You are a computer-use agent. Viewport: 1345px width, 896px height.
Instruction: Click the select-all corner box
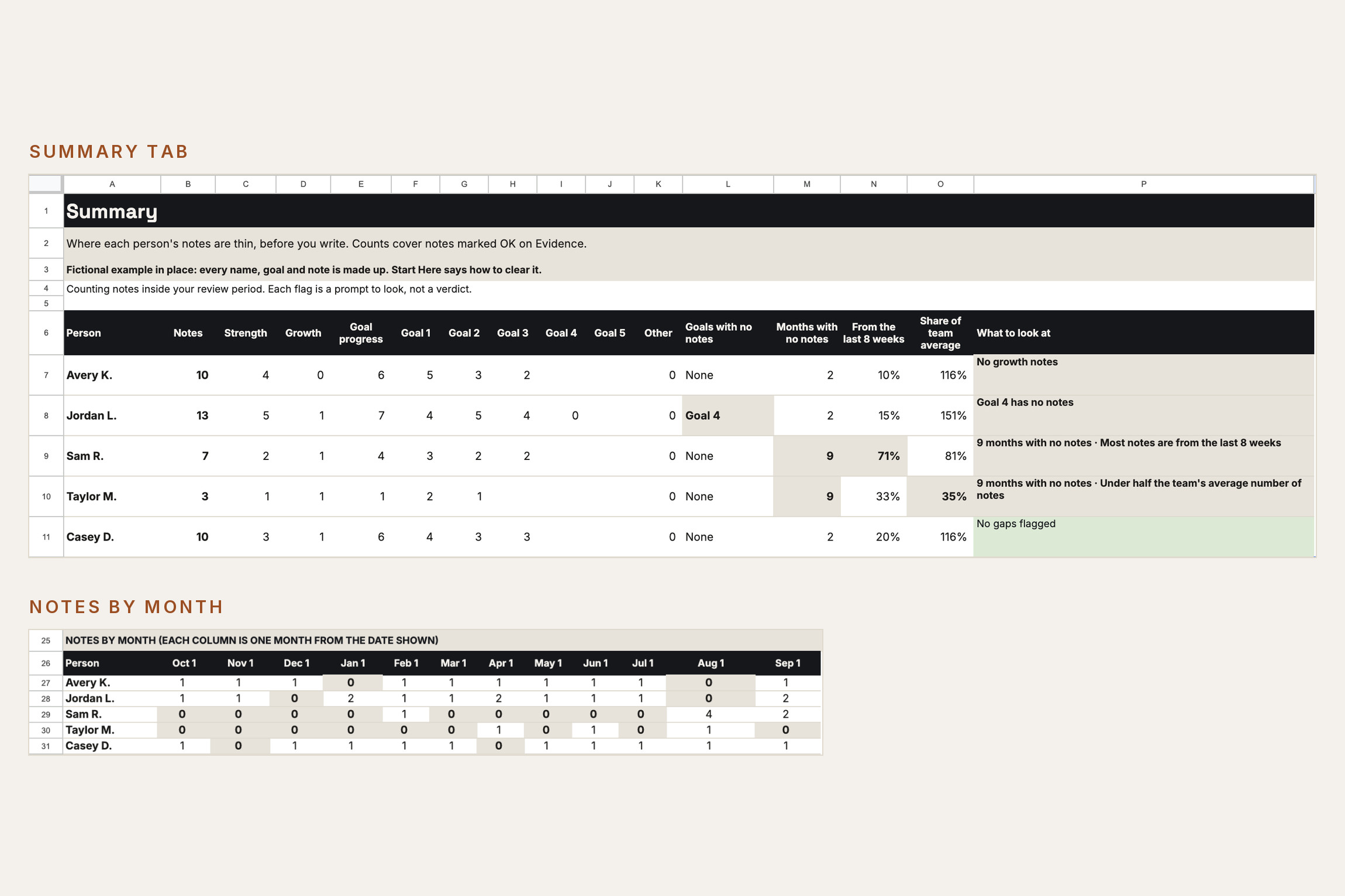coord(46,184)
